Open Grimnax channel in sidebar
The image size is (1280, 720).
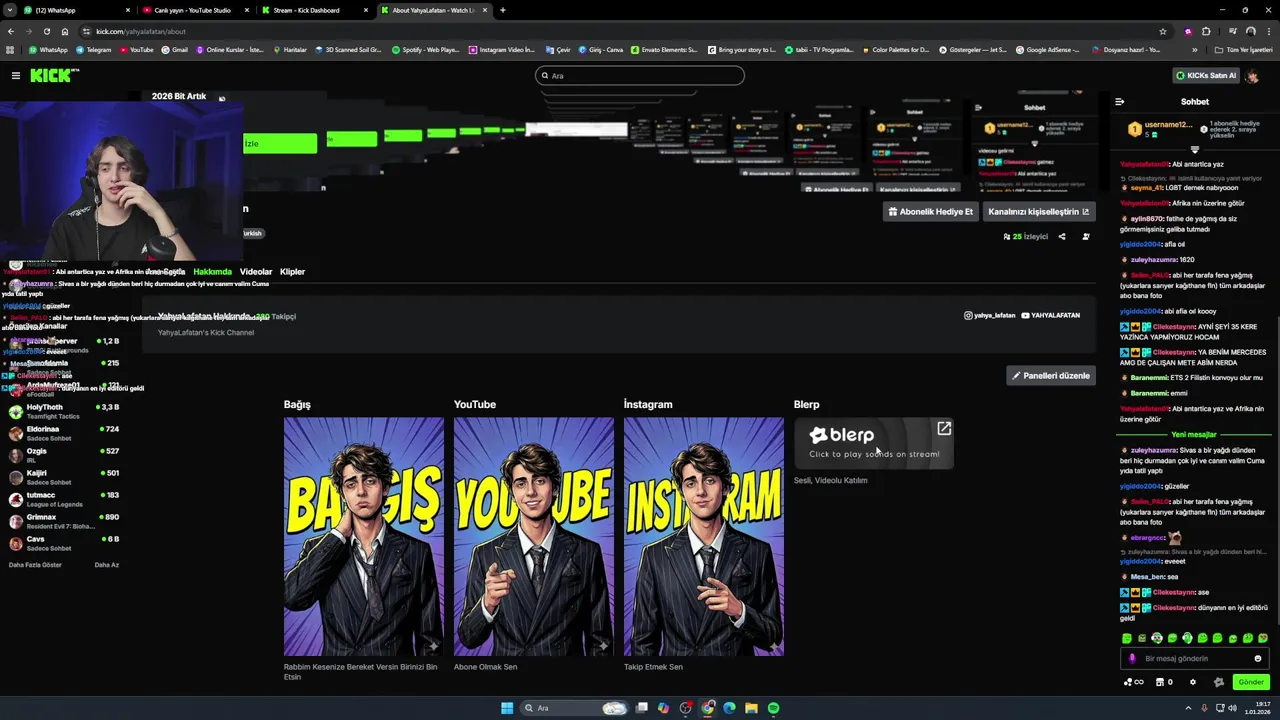click(x=65, y=521)
